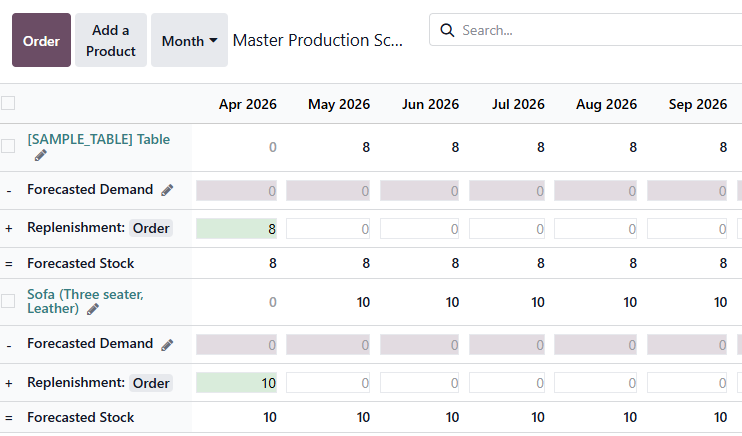Click the search magnifier icon
The image size is (742, 436).
coord(447,30)
